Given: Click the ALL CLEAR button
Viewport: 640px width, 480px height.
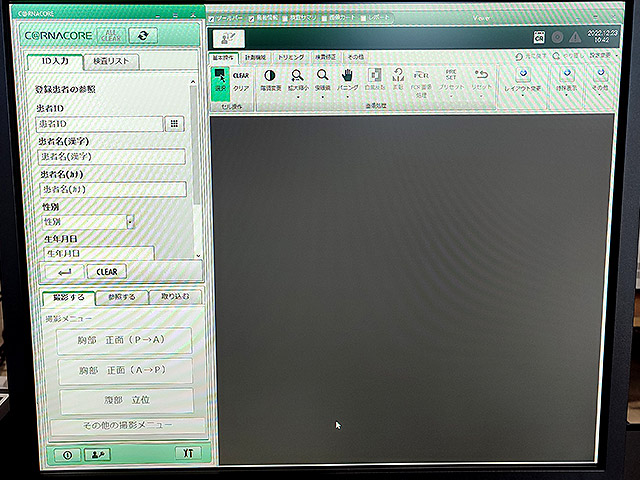Looking at the screenshot, I should pos(111,36).
